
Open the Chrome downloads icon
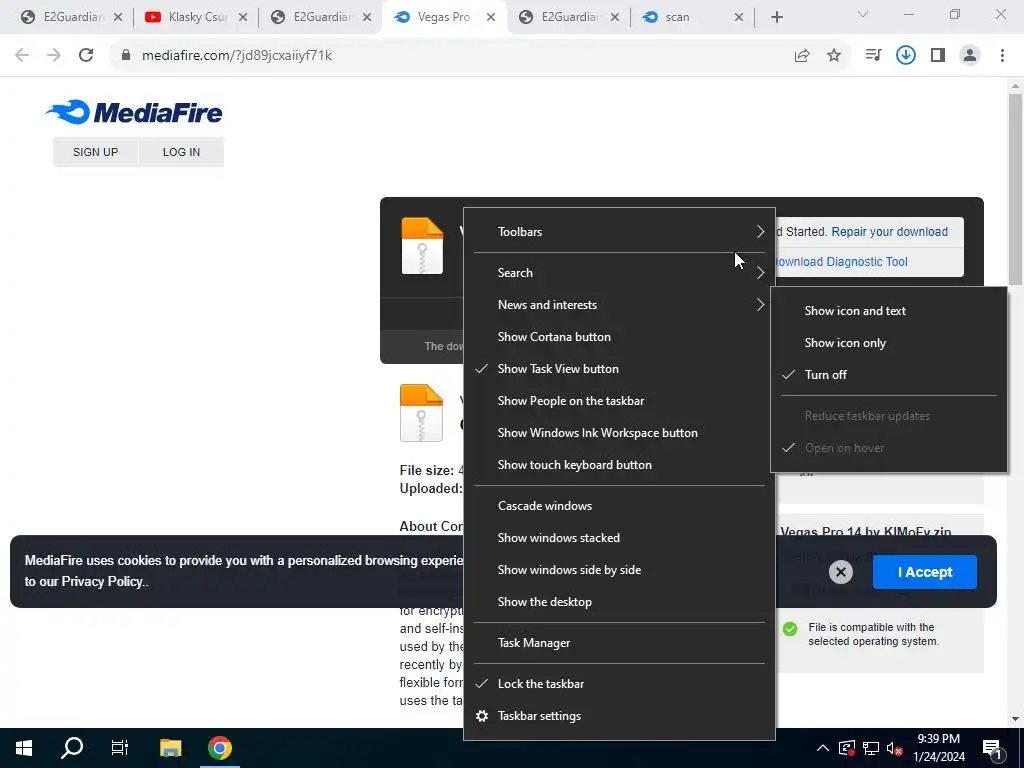click(x=905, y=56)
